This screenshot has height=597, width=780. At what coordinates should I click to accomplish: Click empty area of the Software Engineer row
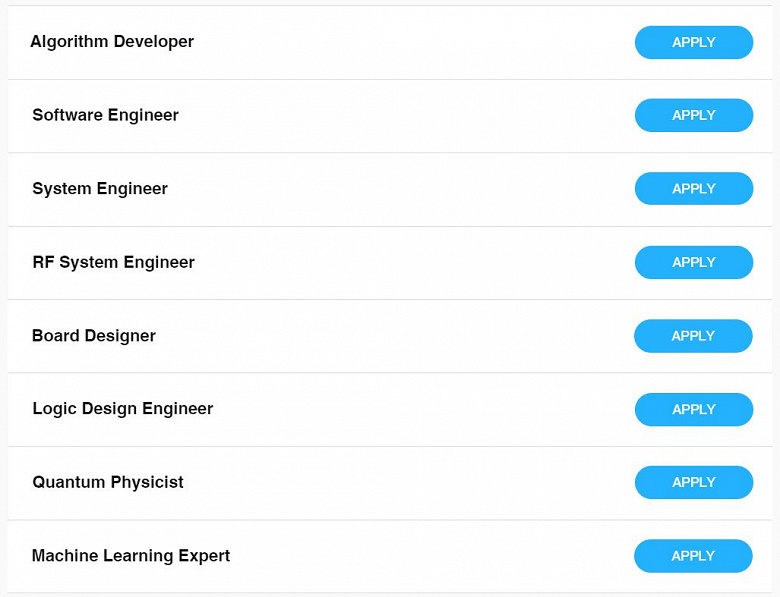click(400, 116)
